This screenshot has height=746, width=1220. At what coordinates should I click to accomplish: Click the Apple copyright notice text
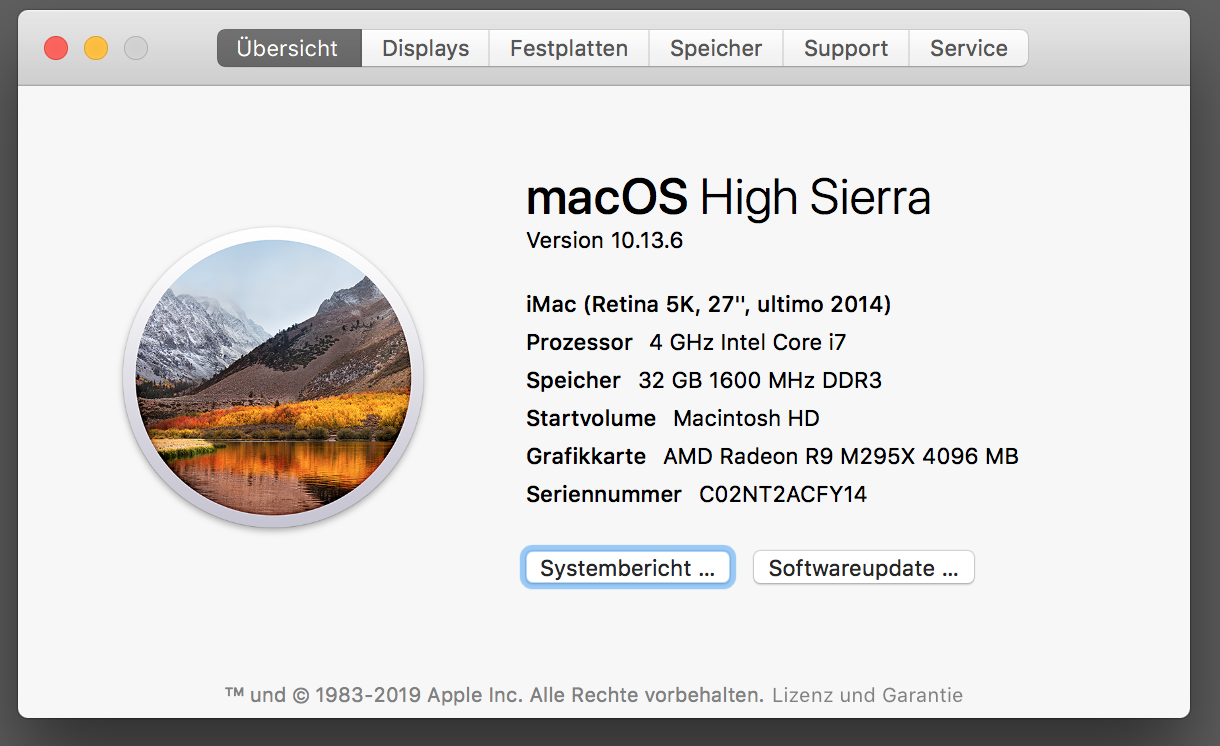[495, 695]
